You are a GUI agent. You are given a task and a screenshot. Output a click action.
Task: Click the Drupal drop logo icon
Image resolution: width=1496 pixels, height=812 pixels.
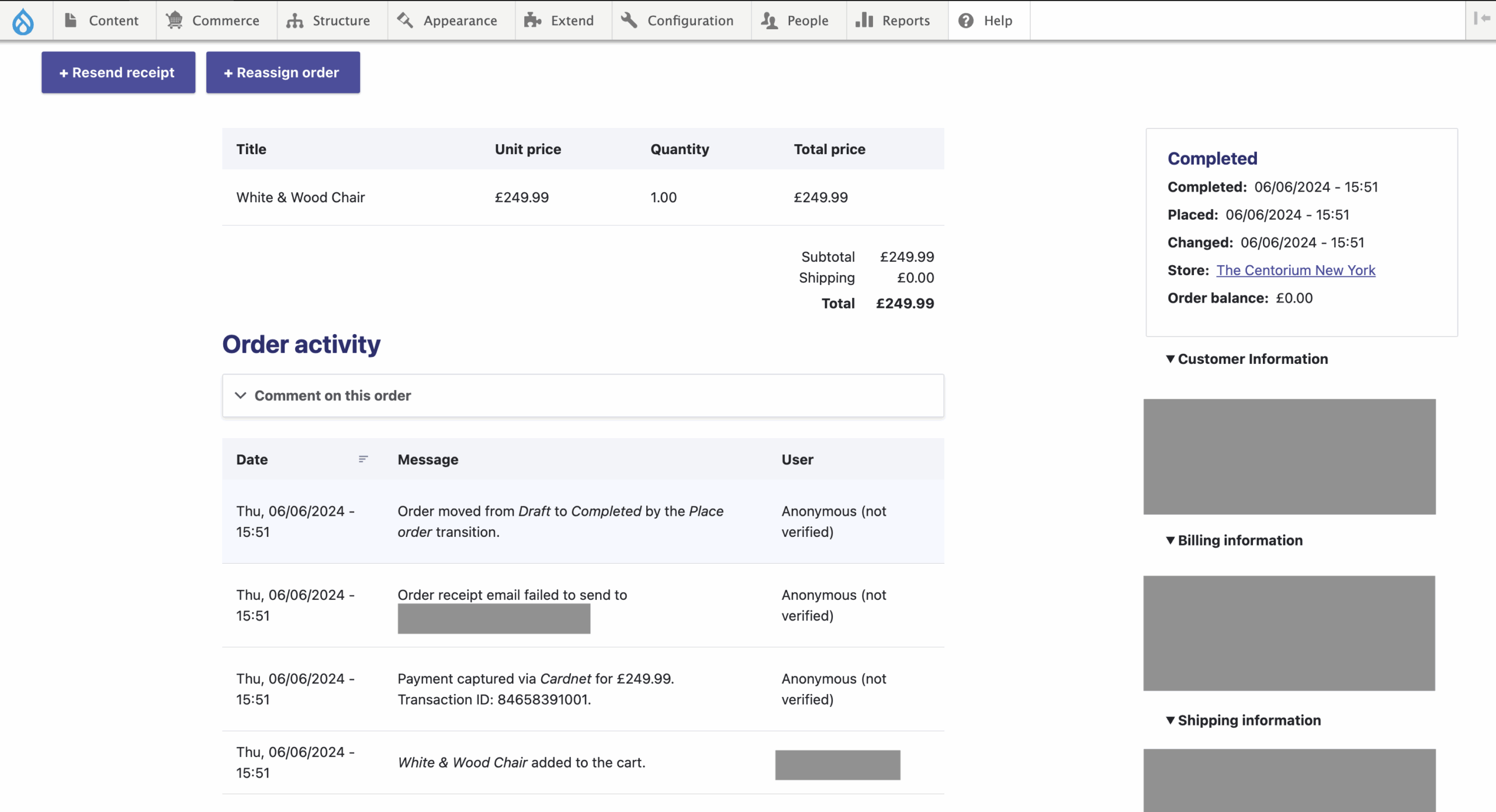(23, 21)
